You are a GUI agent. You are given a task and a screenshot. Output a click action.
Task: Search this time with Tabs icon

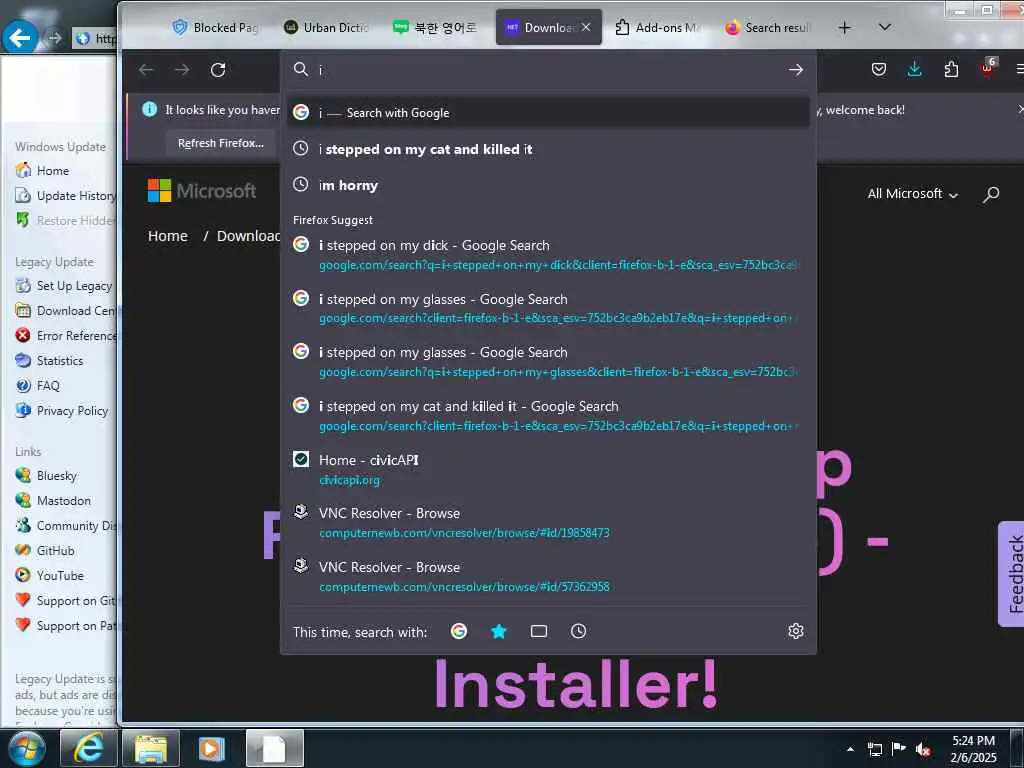(x=539, y=631)
